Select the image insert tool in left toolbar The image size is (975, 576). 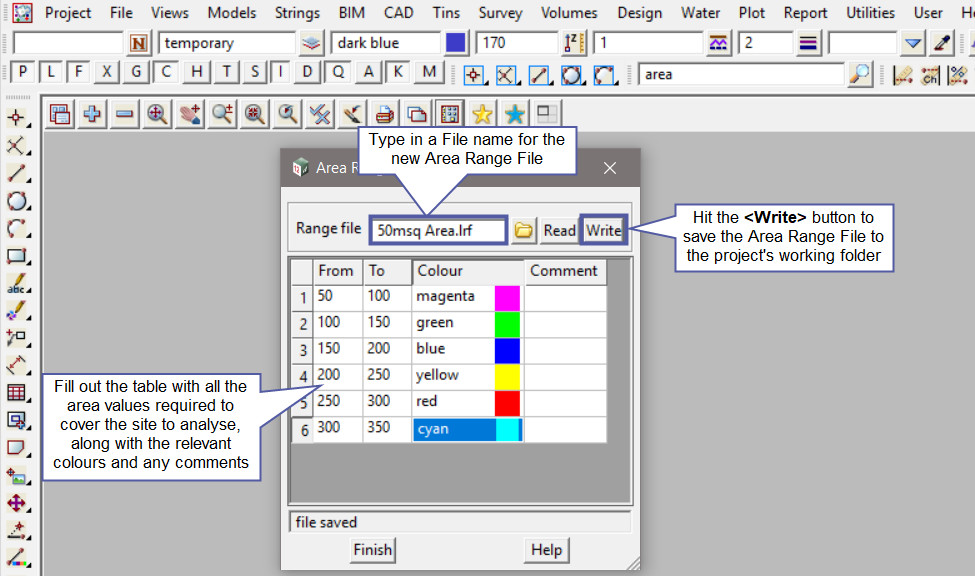tap(17, 476)
